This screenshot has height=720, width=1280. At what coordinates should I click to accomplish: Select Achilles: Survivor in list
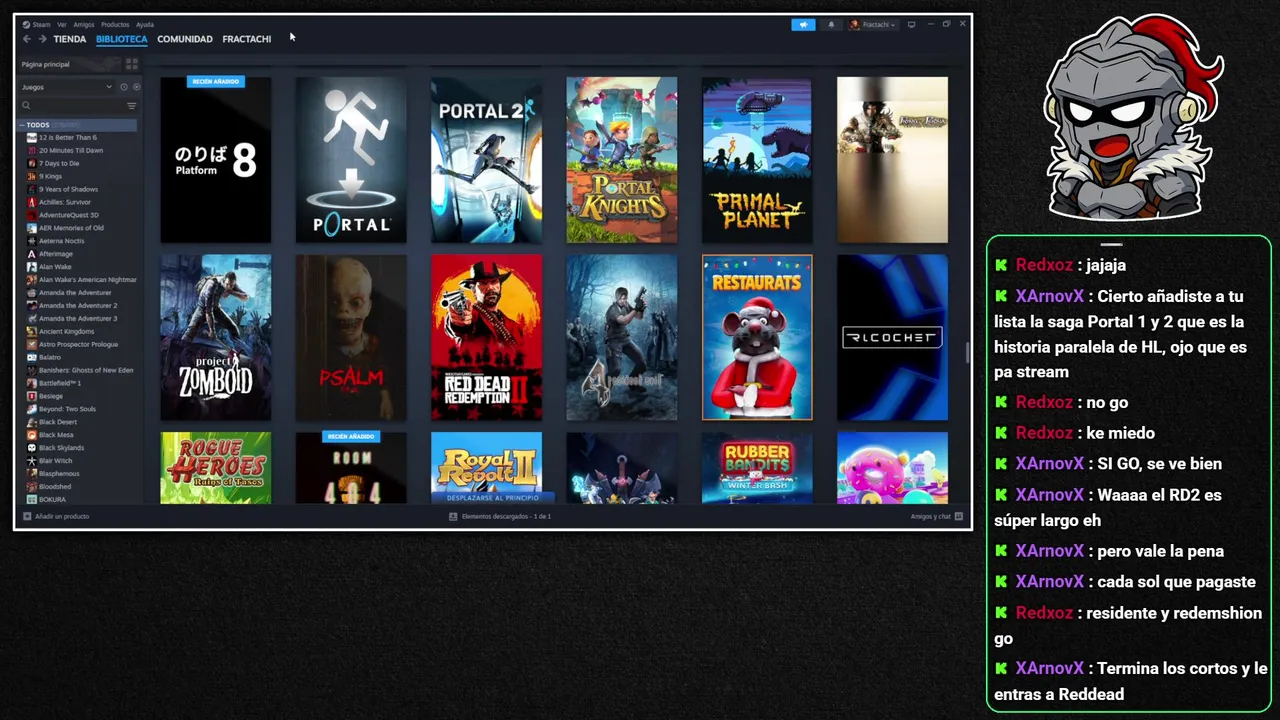[64, 202]
